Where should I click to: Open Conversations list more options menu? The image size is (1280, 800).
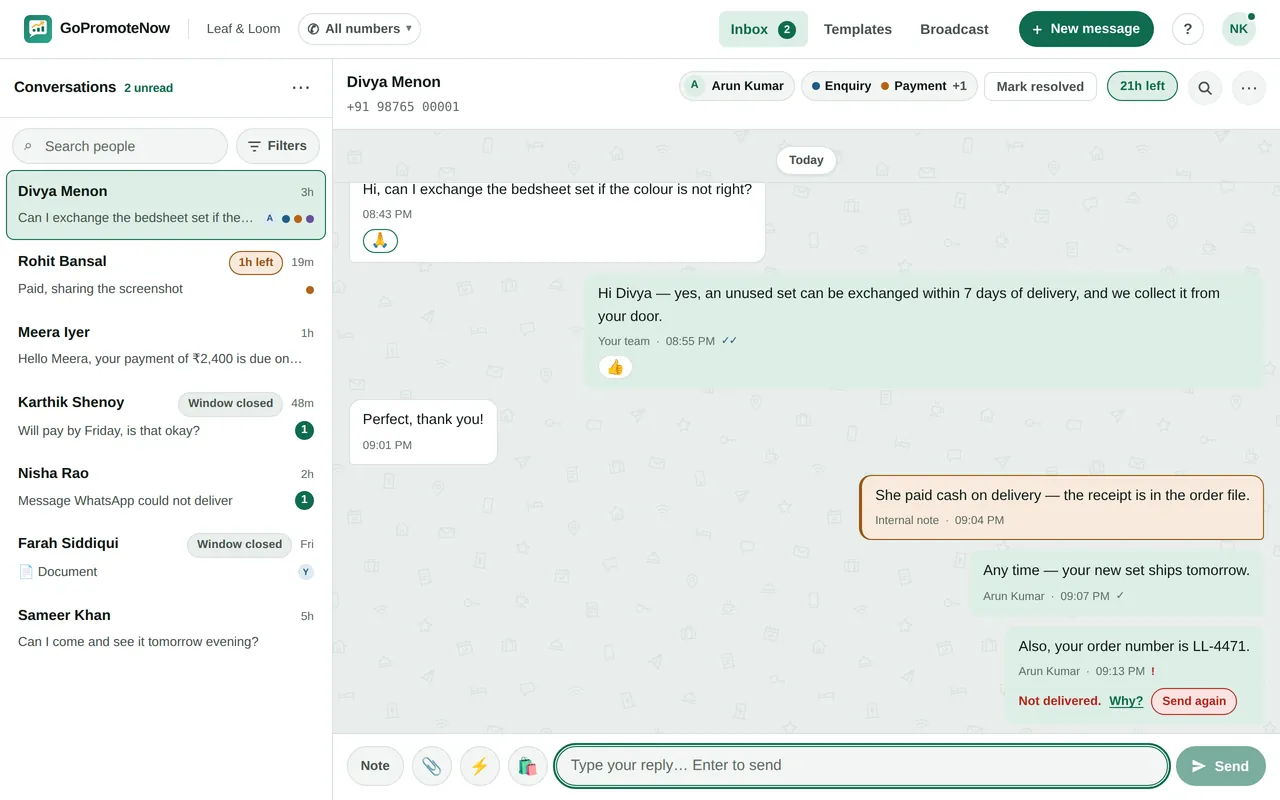click(301, 87)
